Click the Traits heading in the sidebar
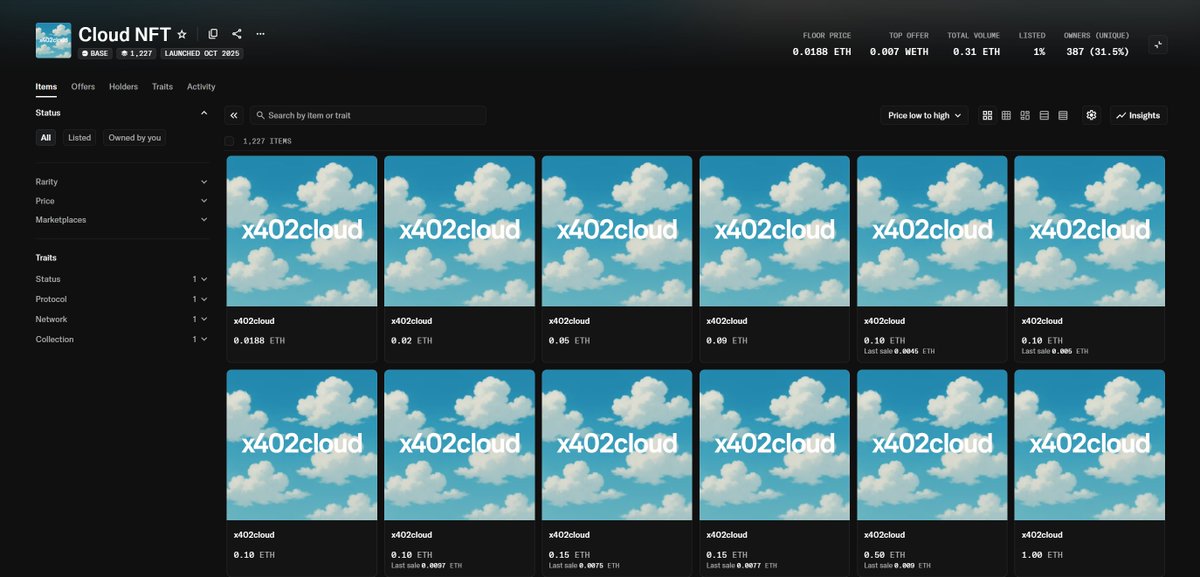The height and width of the screenshot is (577, 1200). (x=46, y=258)
